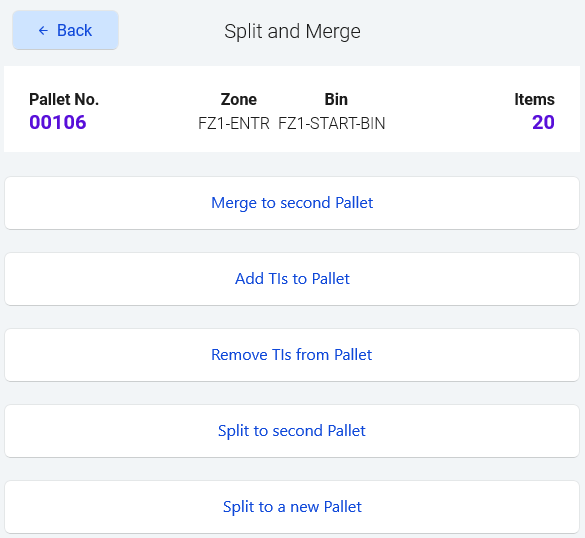Click the Items label

[534, 99]
